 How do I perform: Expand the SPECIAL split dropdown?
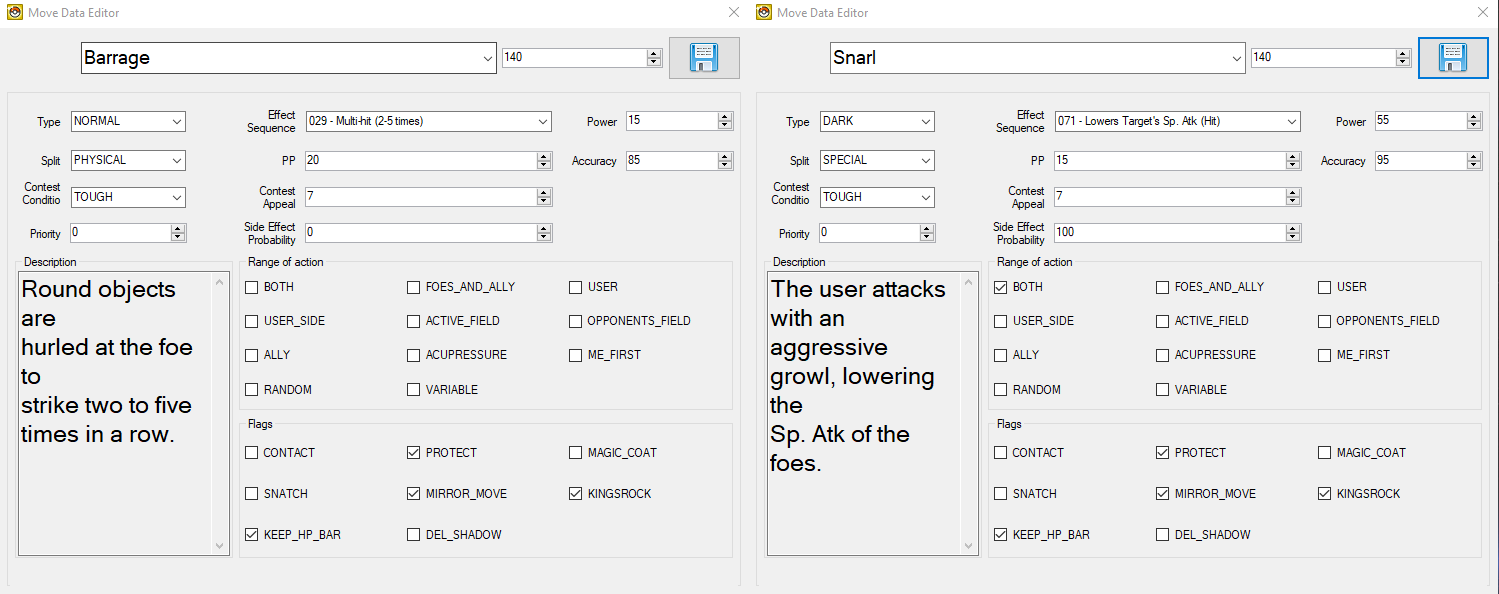(x=926, y=161)
